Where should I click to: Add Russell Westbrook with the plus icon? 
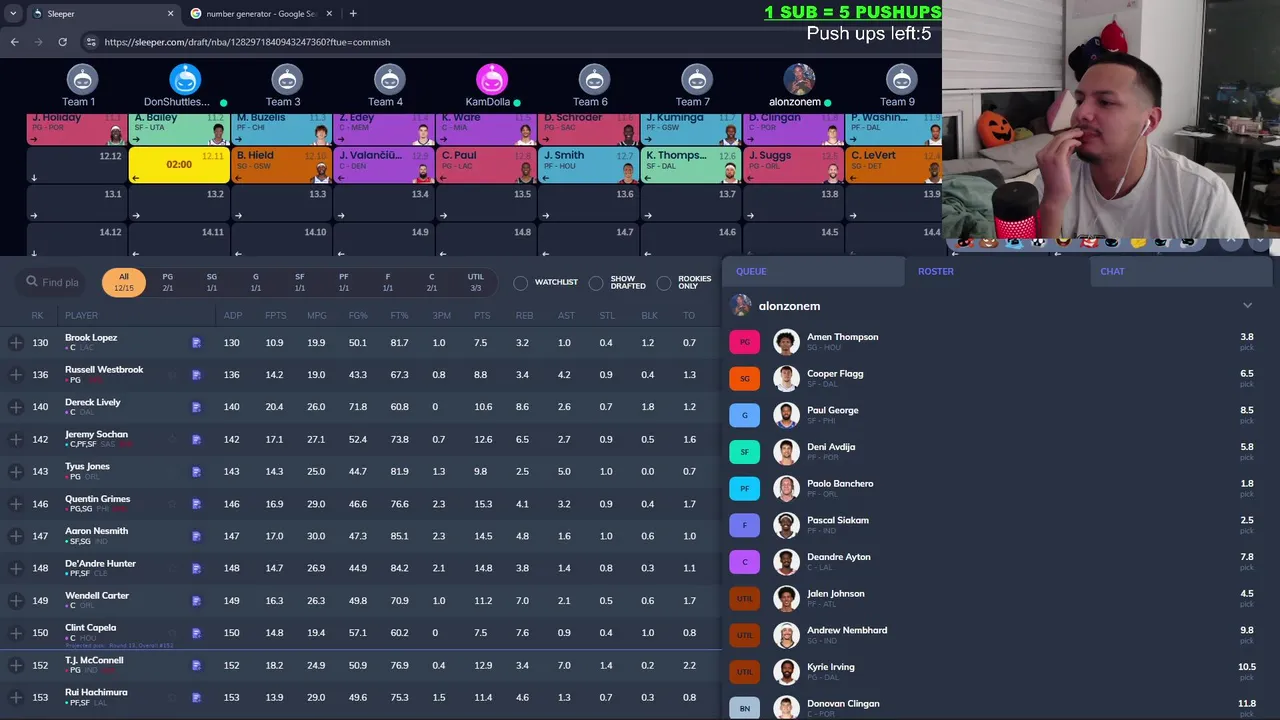[15, 375]
